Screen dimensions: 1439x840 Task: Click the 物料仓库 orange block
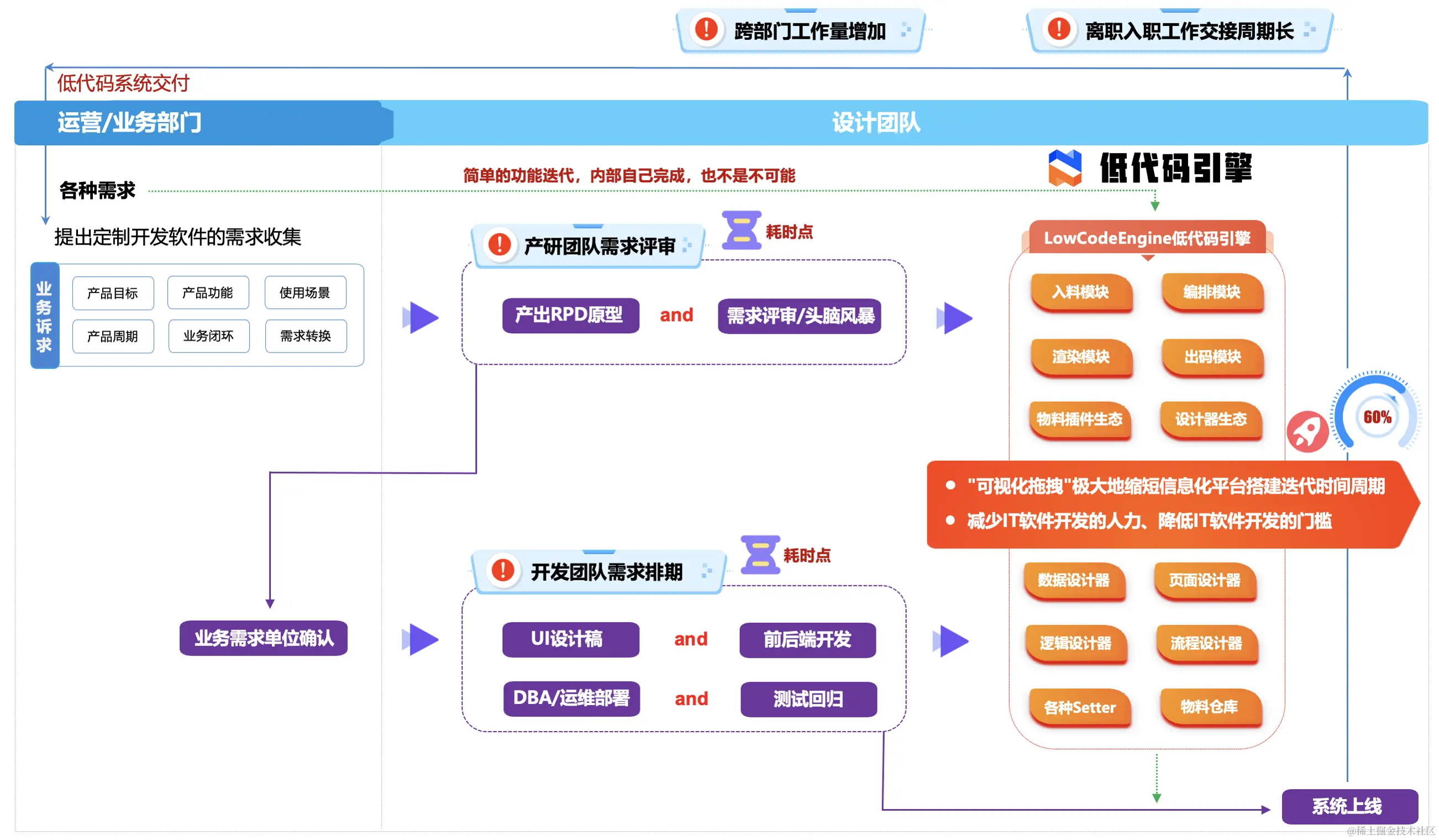(1209, 707)
